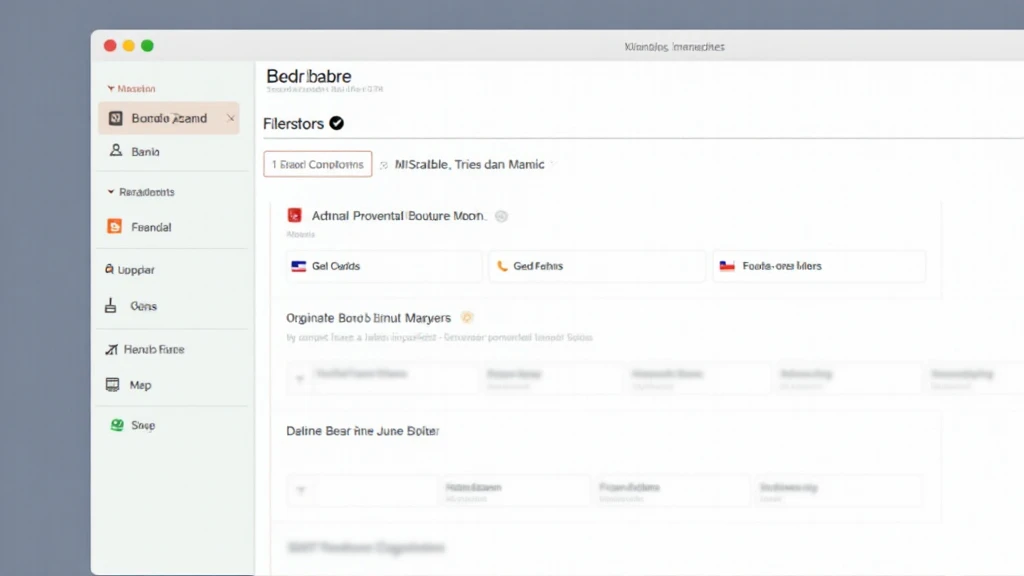Click the Renub Farce chart icon
1024x576 pixels.
[112, 349]
